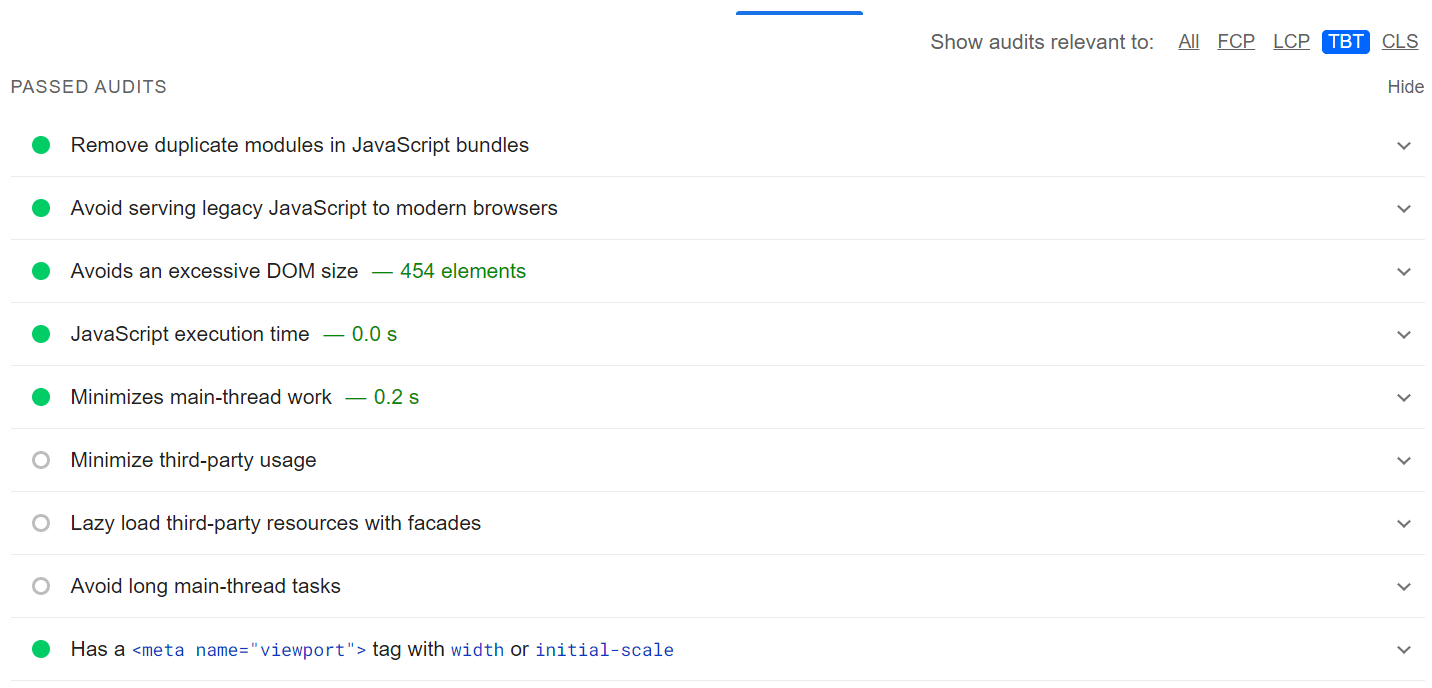Click the green 454 elements value

463,271
